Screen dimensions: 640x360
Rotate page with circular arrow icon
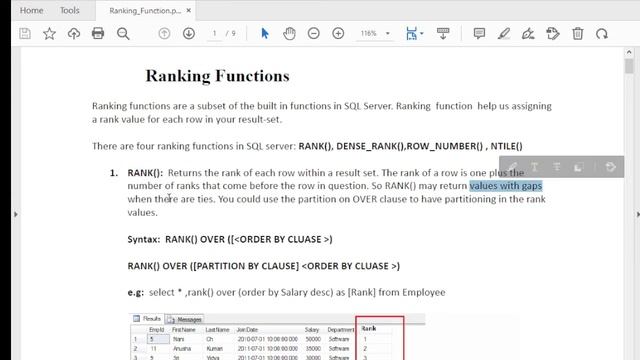tap(602, 33)
